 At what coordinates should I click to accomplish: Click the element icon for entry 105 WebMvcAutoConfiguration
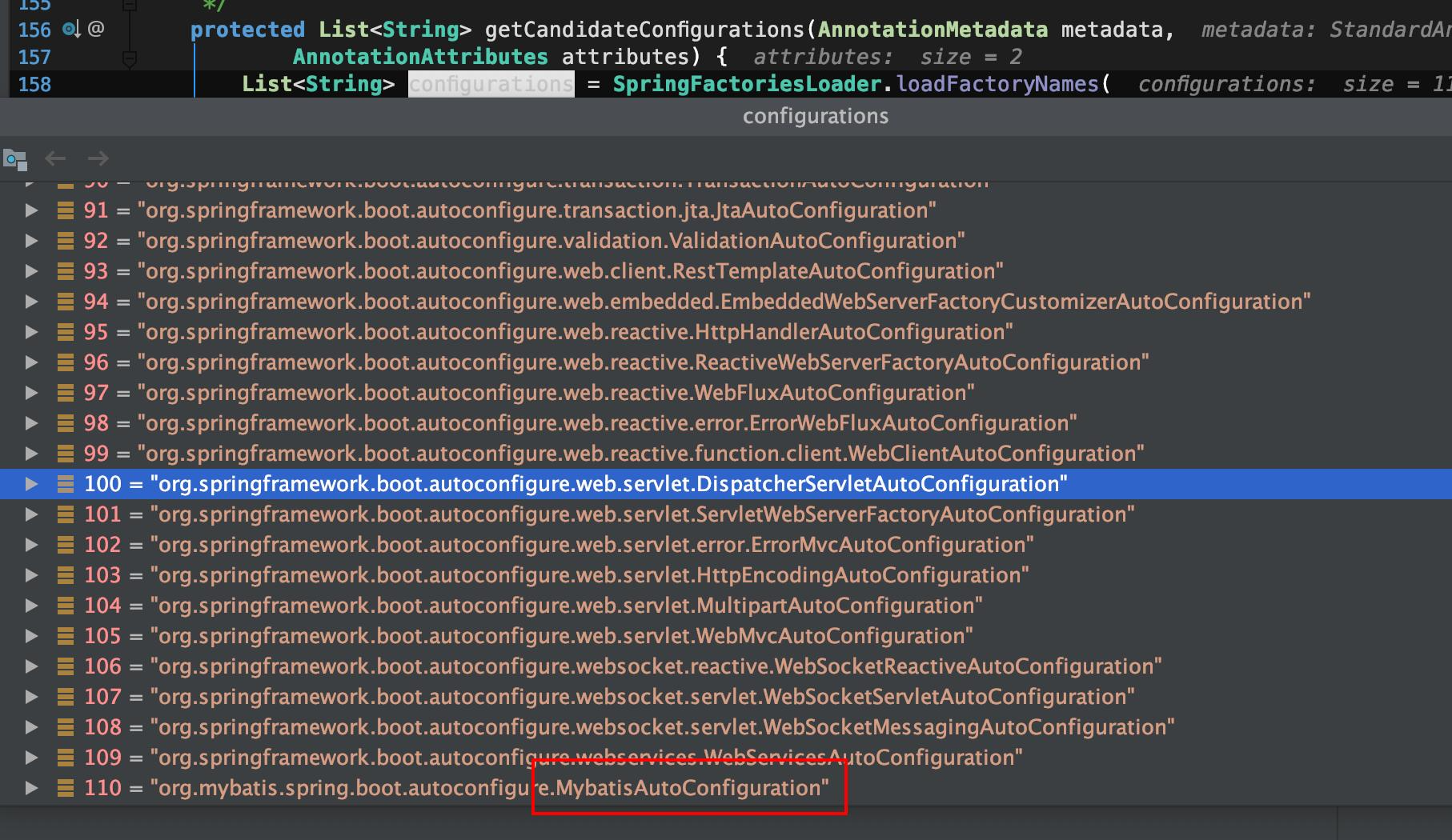66,636
